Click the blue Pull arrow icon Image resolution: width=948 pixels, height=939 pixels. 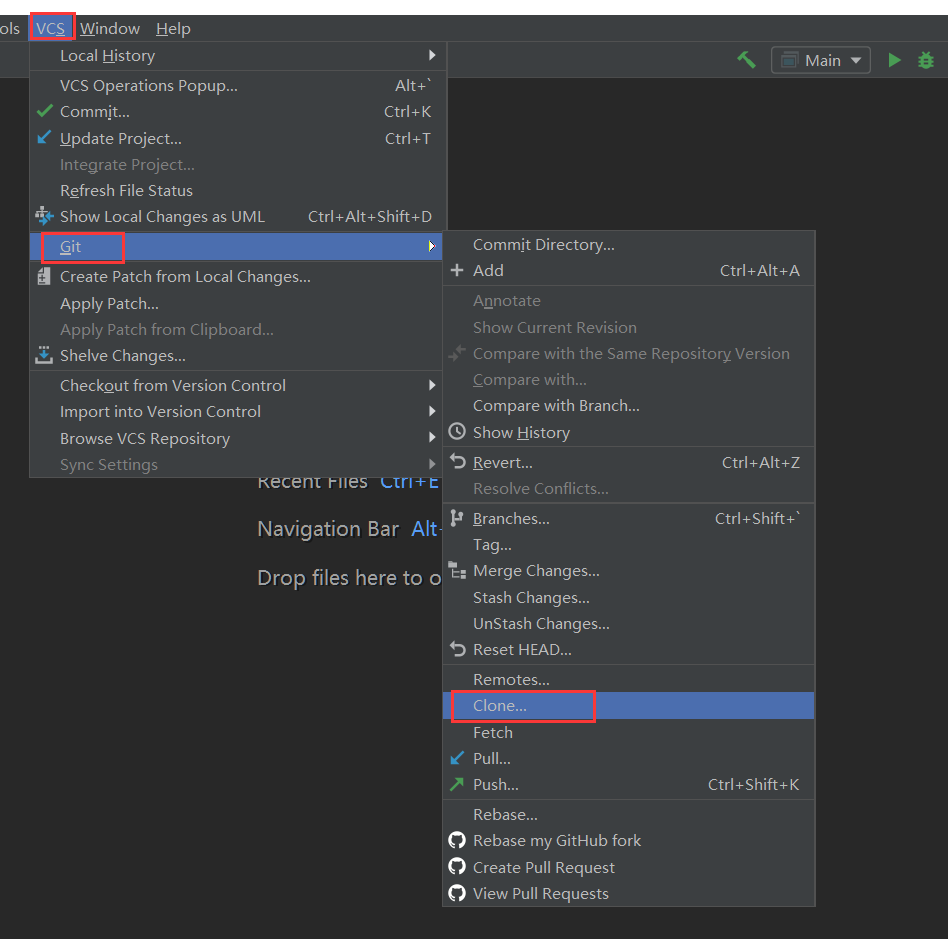click(458, 758)
